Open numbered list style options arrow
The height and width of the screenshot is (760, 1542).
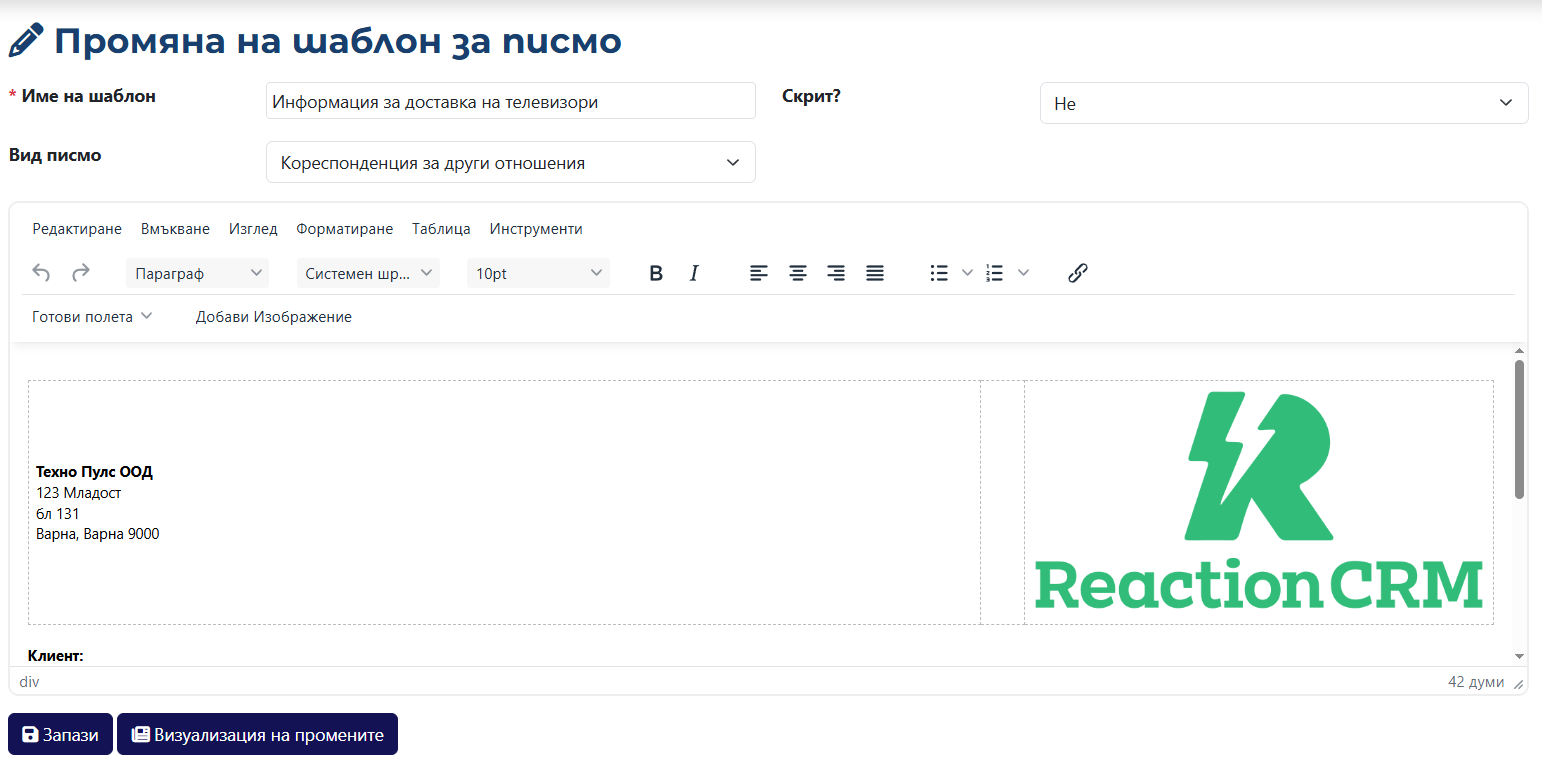[x=1023, y=273]
